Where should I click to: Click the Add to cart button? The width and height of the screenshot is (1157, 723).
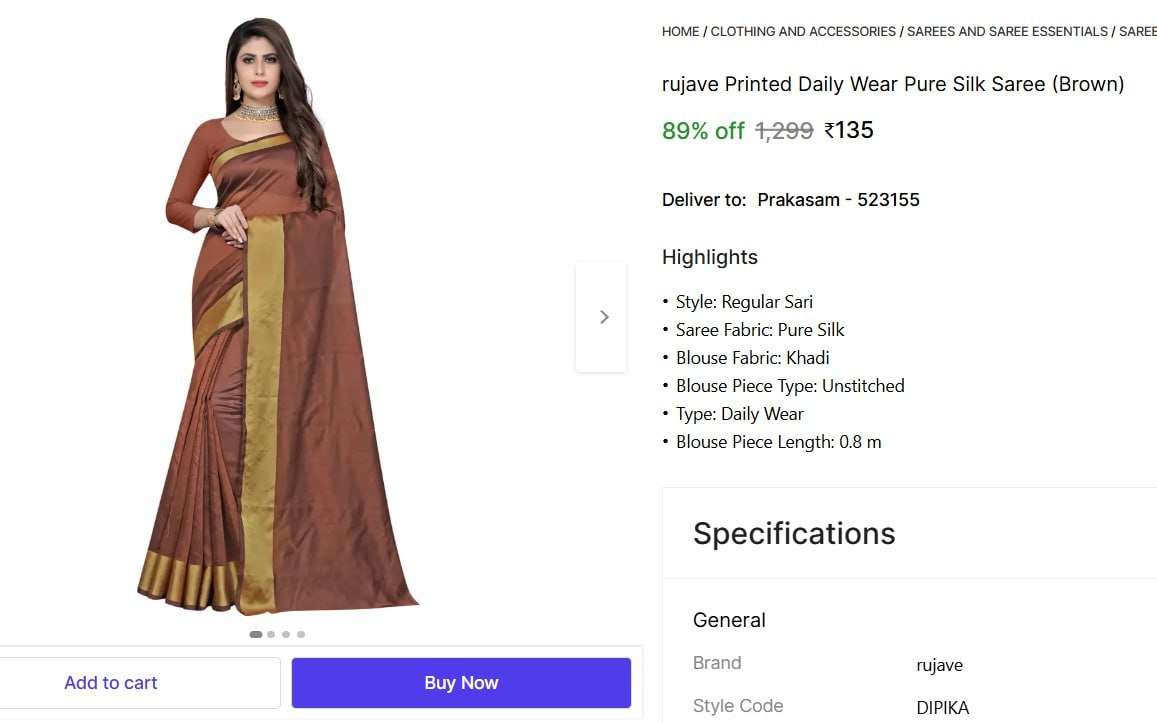[111, 683]
